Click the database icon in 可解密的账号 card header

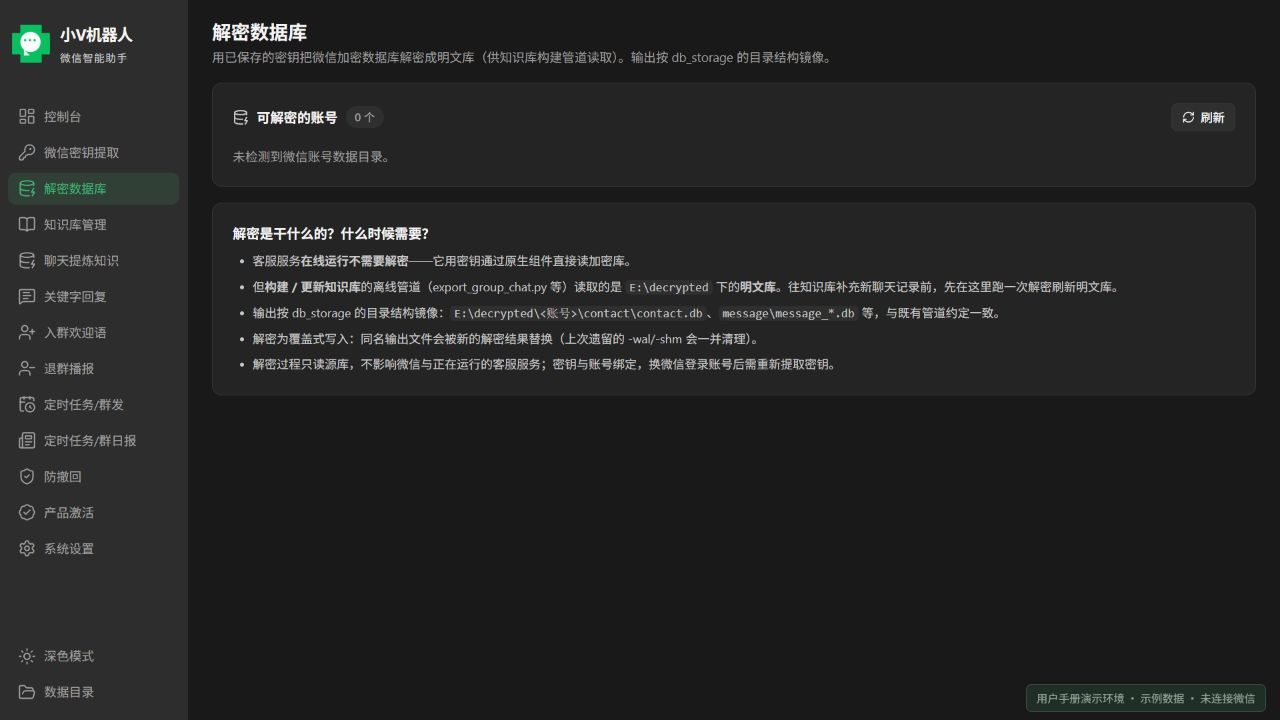[241, 118]
